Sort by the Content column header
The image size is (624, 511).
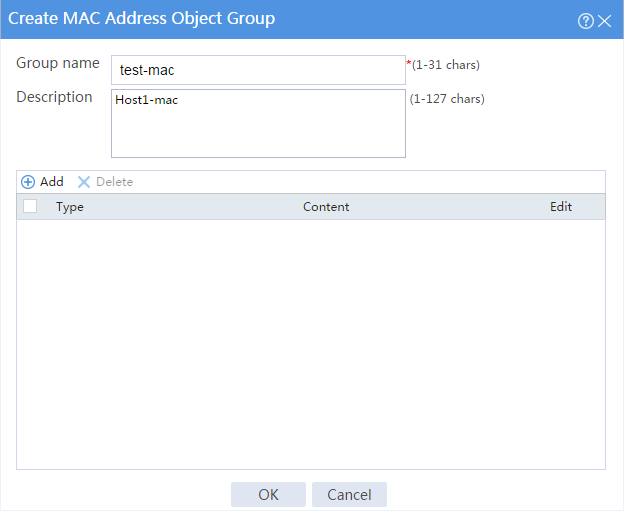click(x=326, y=207)
